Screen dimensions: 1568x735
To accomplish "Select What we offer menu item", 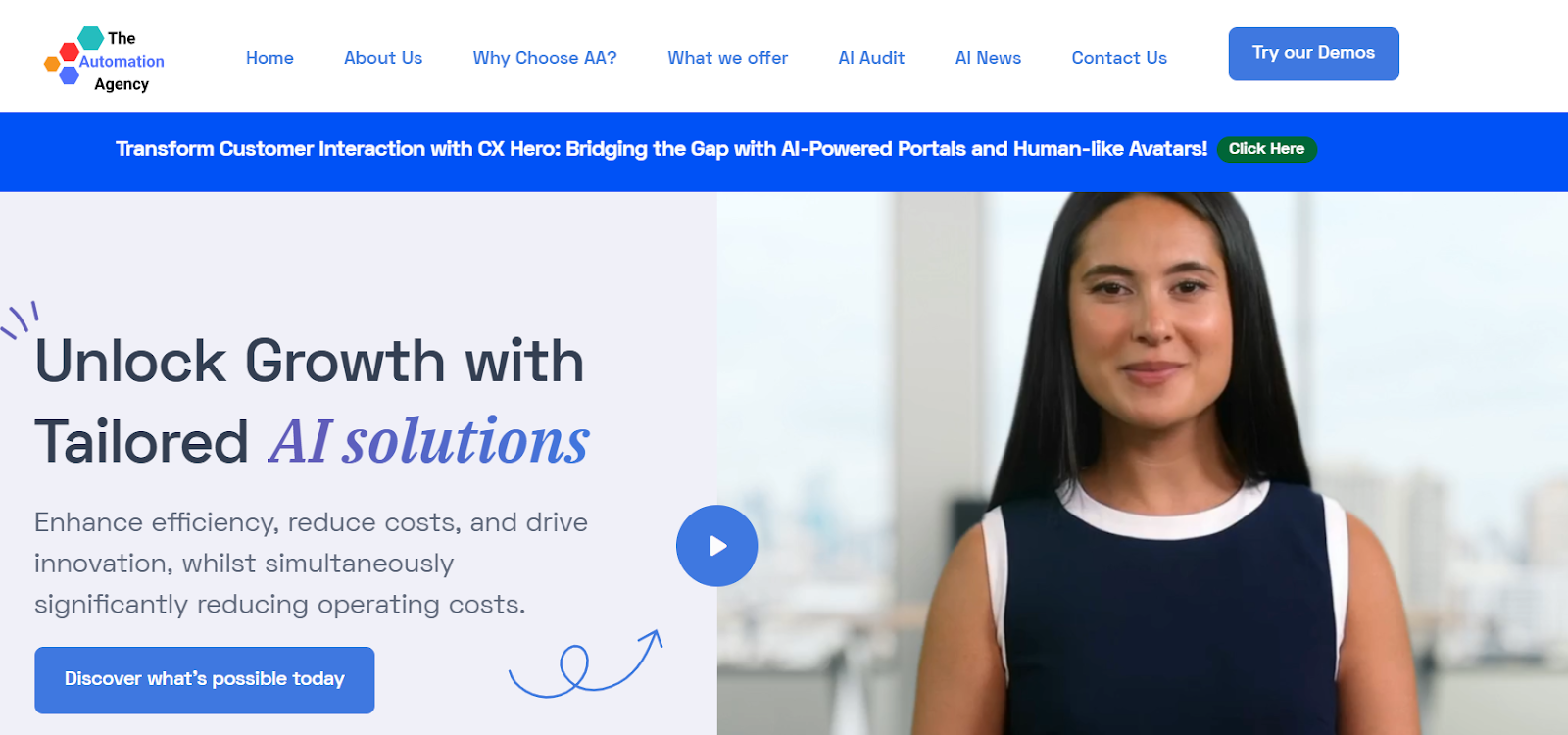I will [728, 58].
